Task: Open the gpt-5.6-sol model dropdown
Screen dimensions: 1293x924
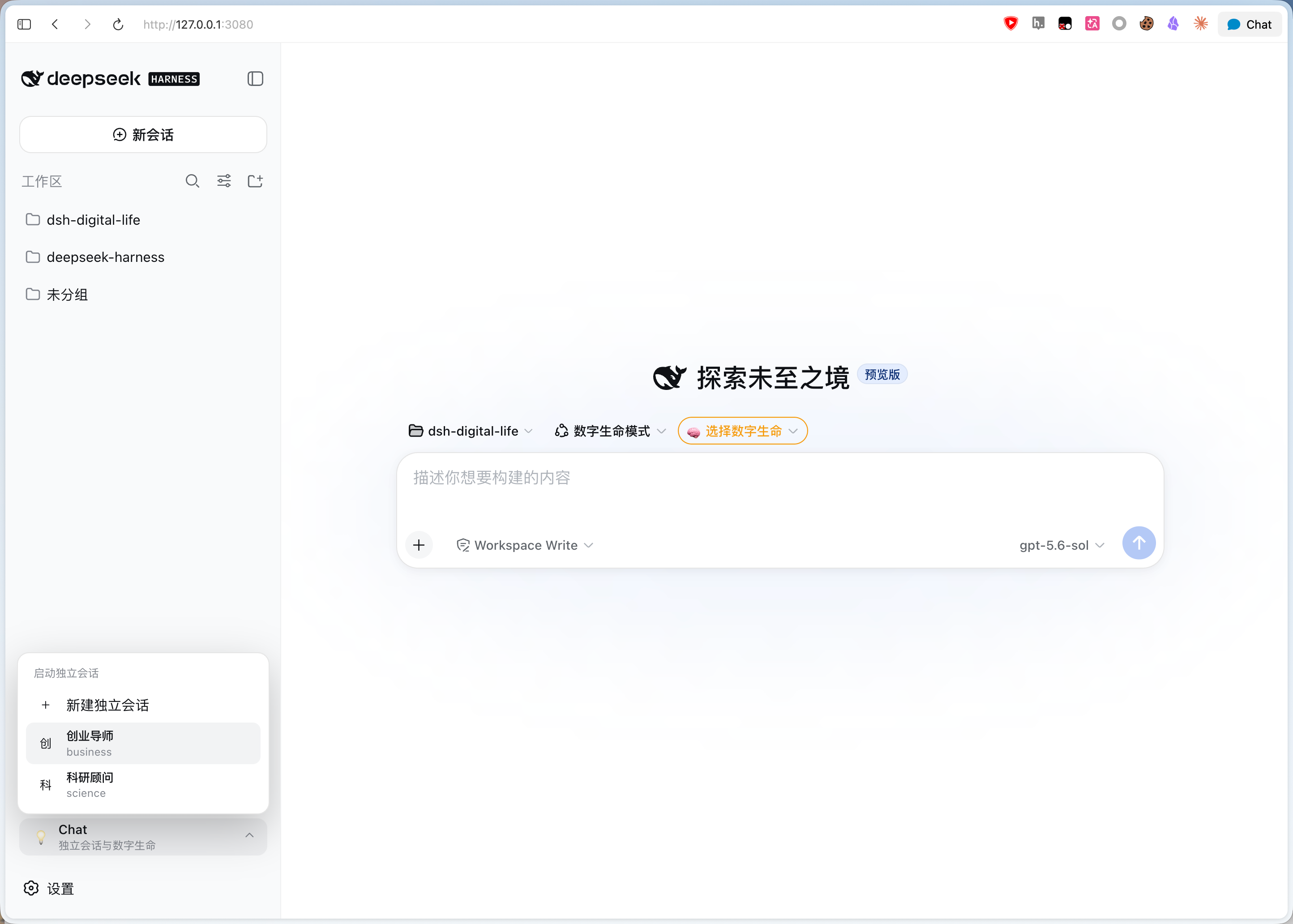Action: [1062, 545]
